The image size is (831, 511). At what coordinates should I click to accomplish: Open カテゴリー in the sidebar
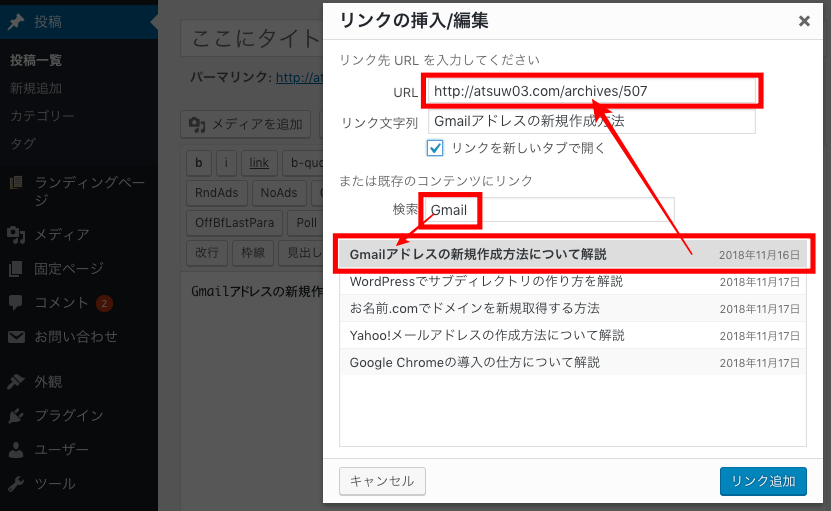point(42,116)
